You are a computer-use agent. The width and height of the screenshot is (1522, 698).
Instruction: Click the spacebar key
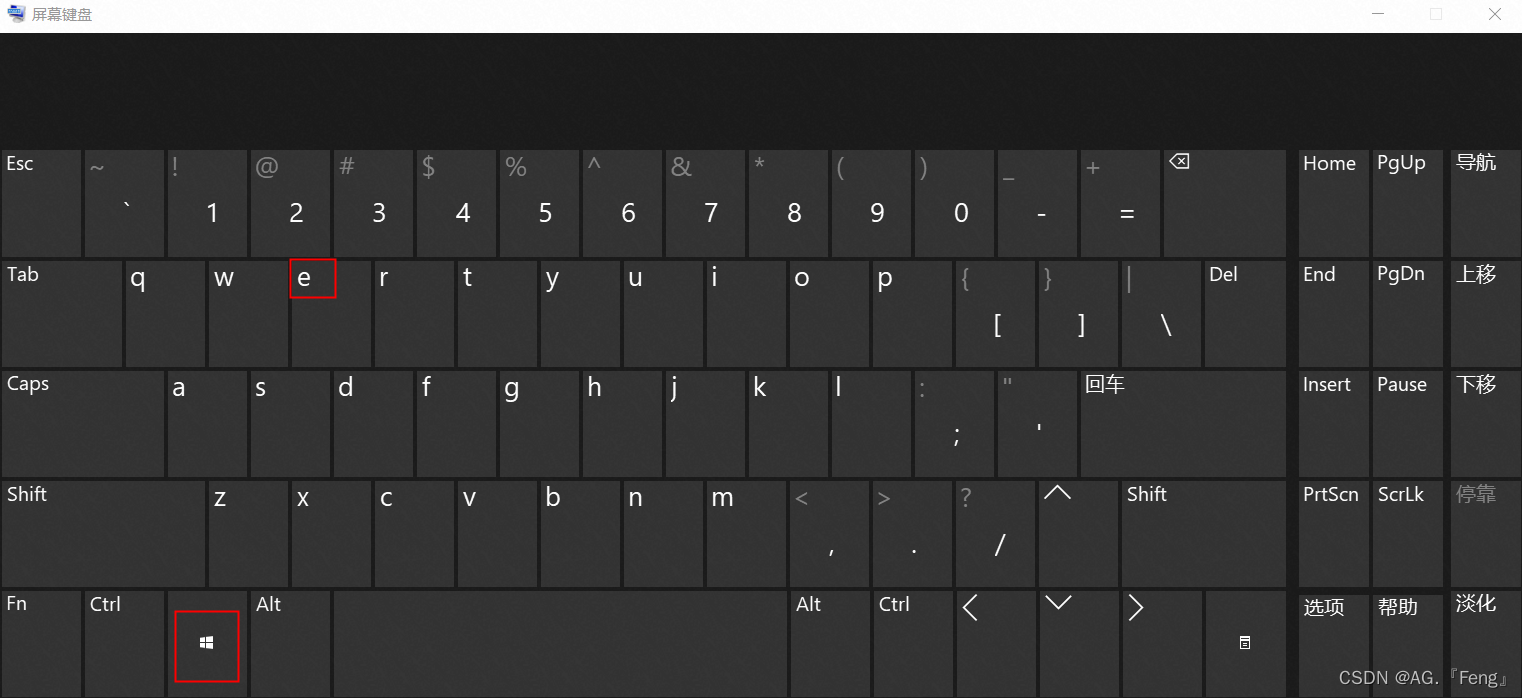tap(560, 642)
